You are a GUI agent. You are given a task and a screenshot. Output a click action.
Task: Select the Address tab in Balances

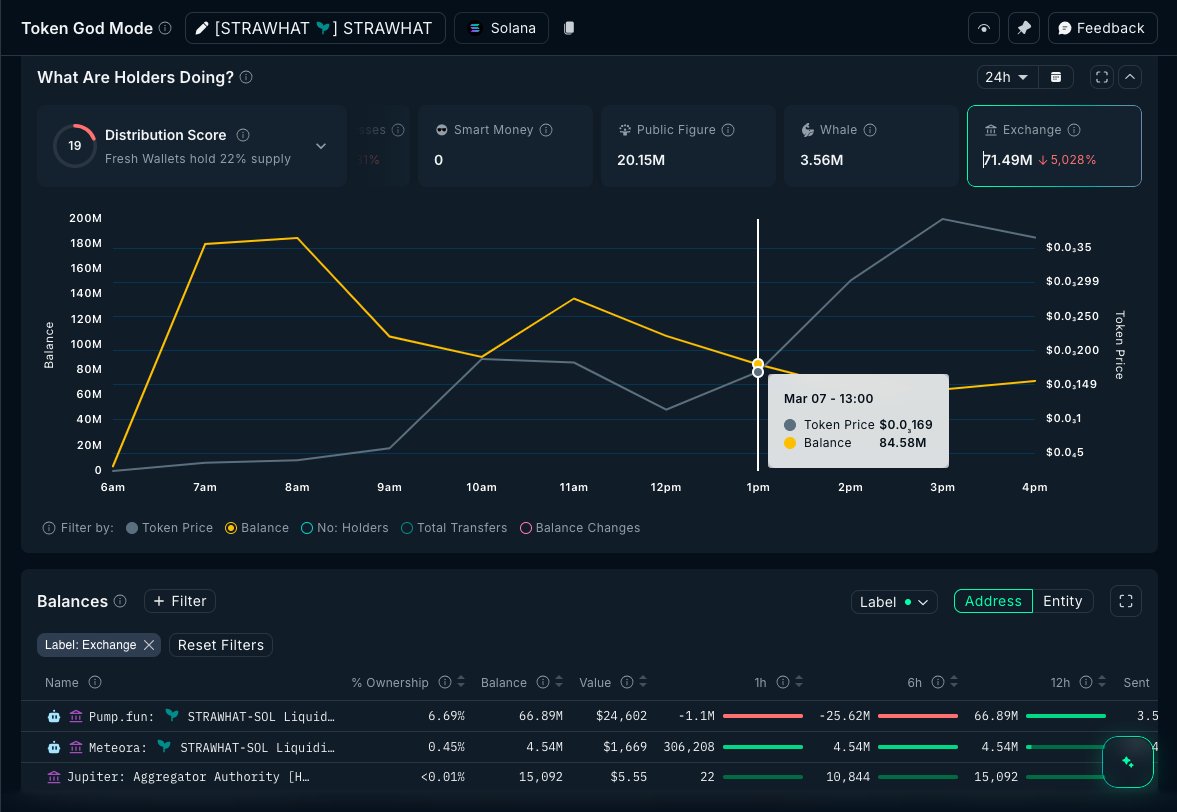click(992, 601)
